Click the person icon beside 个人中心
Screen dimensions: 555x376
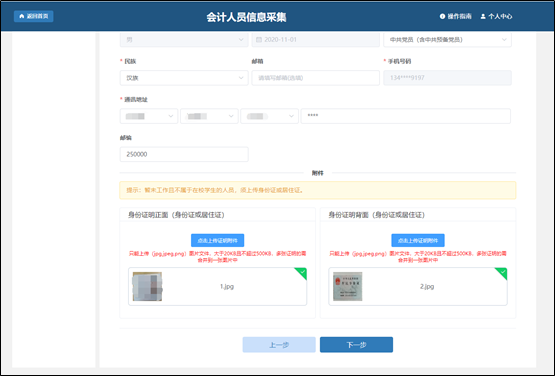pos(483,16)
